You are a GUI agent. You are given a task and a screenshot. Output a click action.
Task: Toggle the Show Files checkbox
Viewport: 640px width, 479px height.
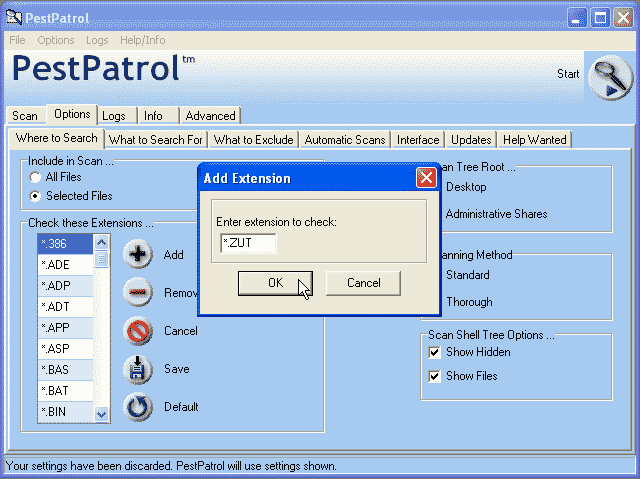(434, 376)
